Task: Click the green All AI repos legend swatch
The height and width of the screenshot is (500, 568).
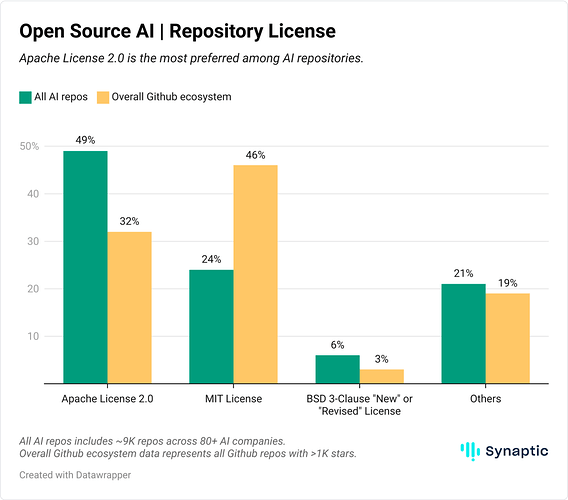Action: point(25,97)
